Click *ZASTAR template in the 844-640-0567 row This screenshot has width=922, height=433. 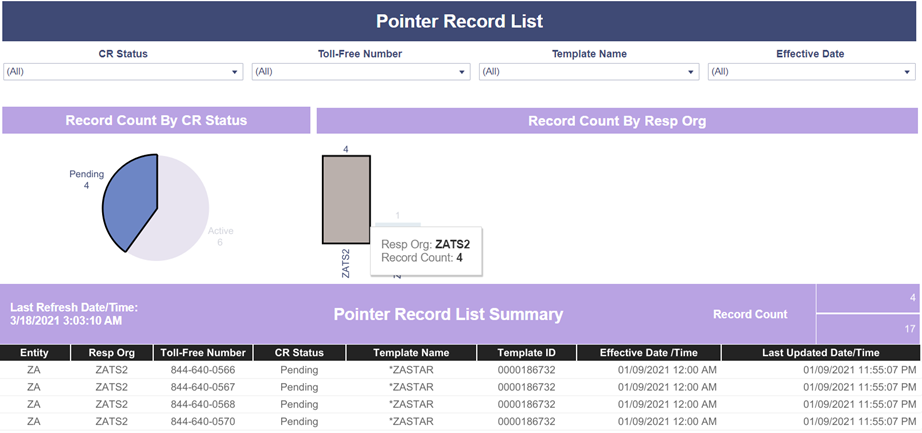(x=411, y=387)
